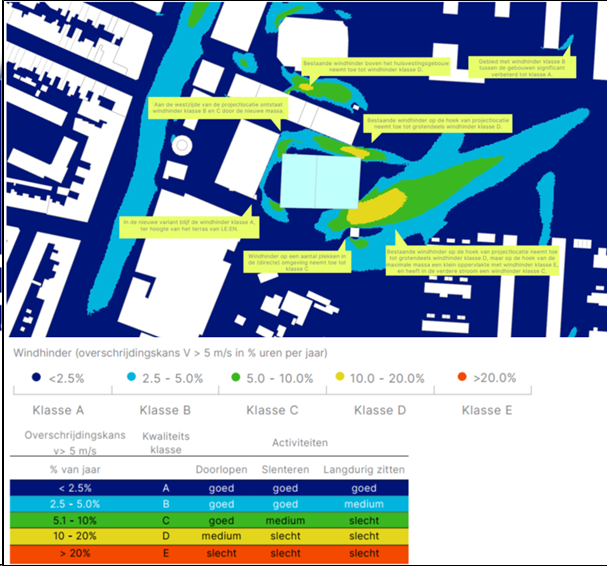Open the note about westzijde van de projectlocatie
The width and height of the screenshot is (607, 566).
click(x=218, y=108)
